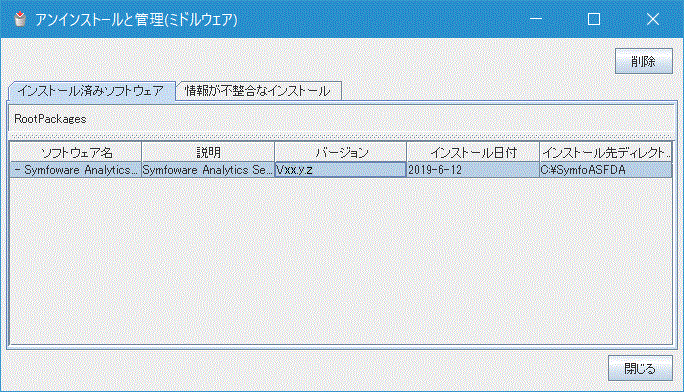This screenshot has width=684, height=392.
Task: Select the Symfoware Analytics Se.. description cell
Action: click(x=208, y=170)
